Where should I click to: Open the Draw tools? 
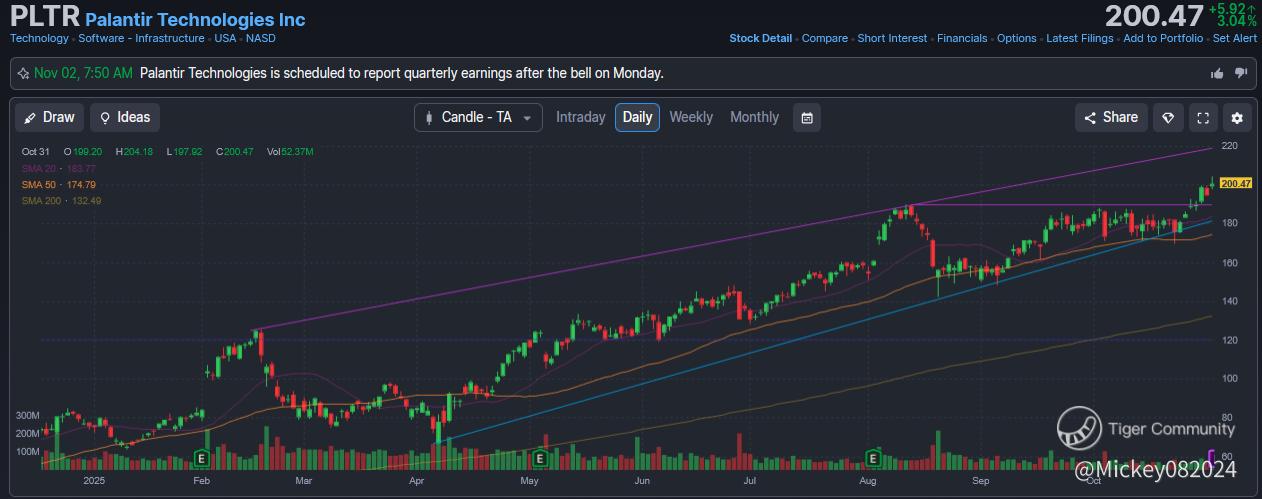coord(49,117)
